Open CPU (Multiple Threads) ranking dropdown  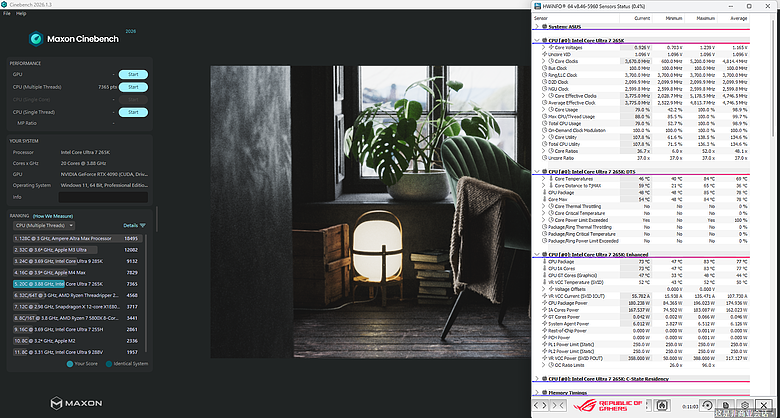(x=44, y=225)
